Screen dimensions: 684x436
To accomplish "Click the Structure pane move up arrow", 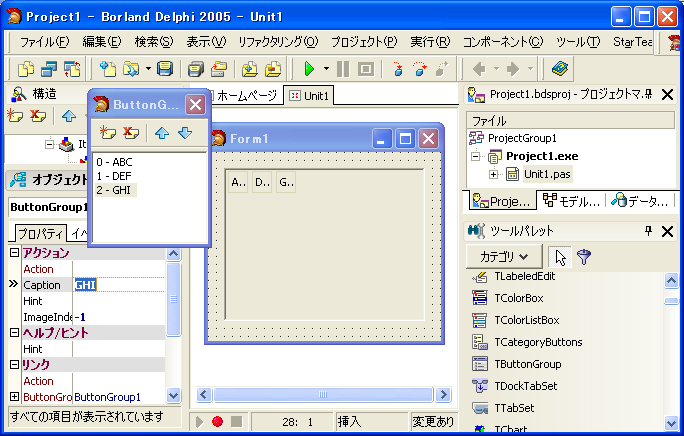I will pos(69,116).
